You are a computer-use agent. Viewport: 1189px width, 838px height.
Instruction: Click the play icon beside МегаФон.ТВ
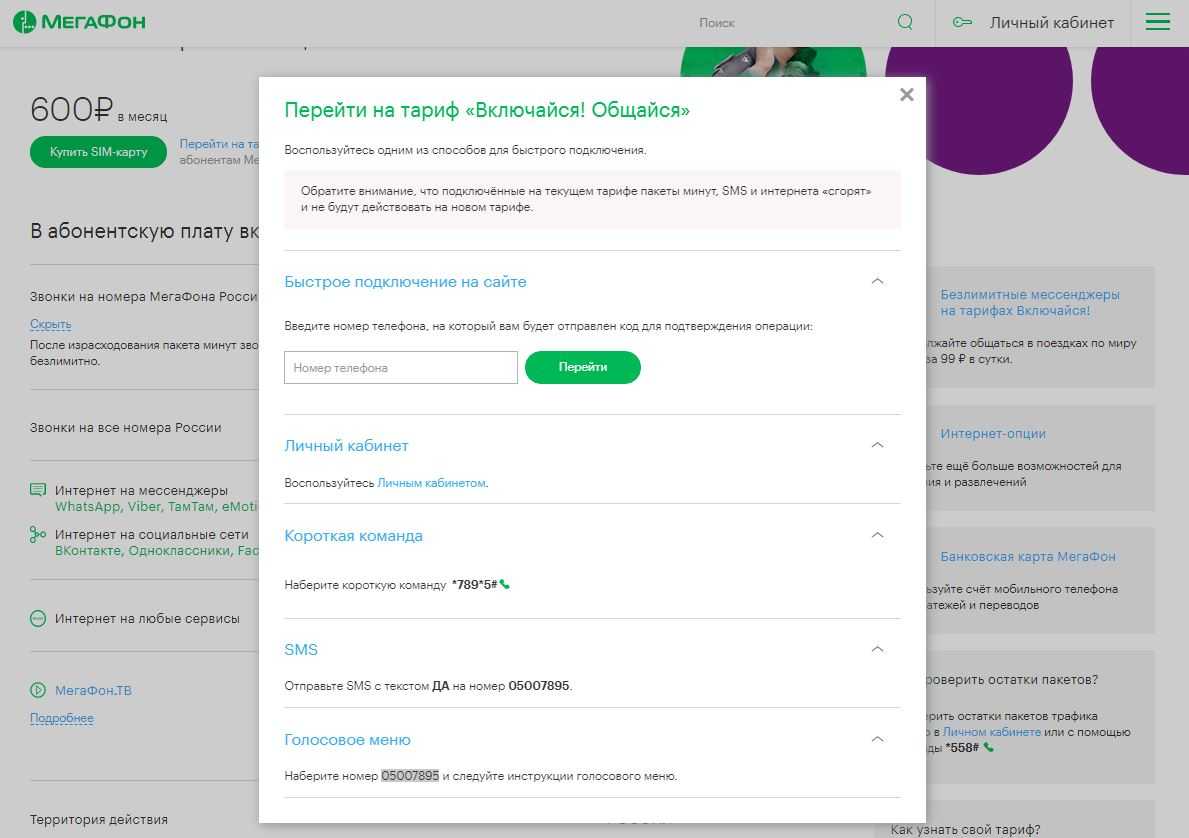point(38,690)
